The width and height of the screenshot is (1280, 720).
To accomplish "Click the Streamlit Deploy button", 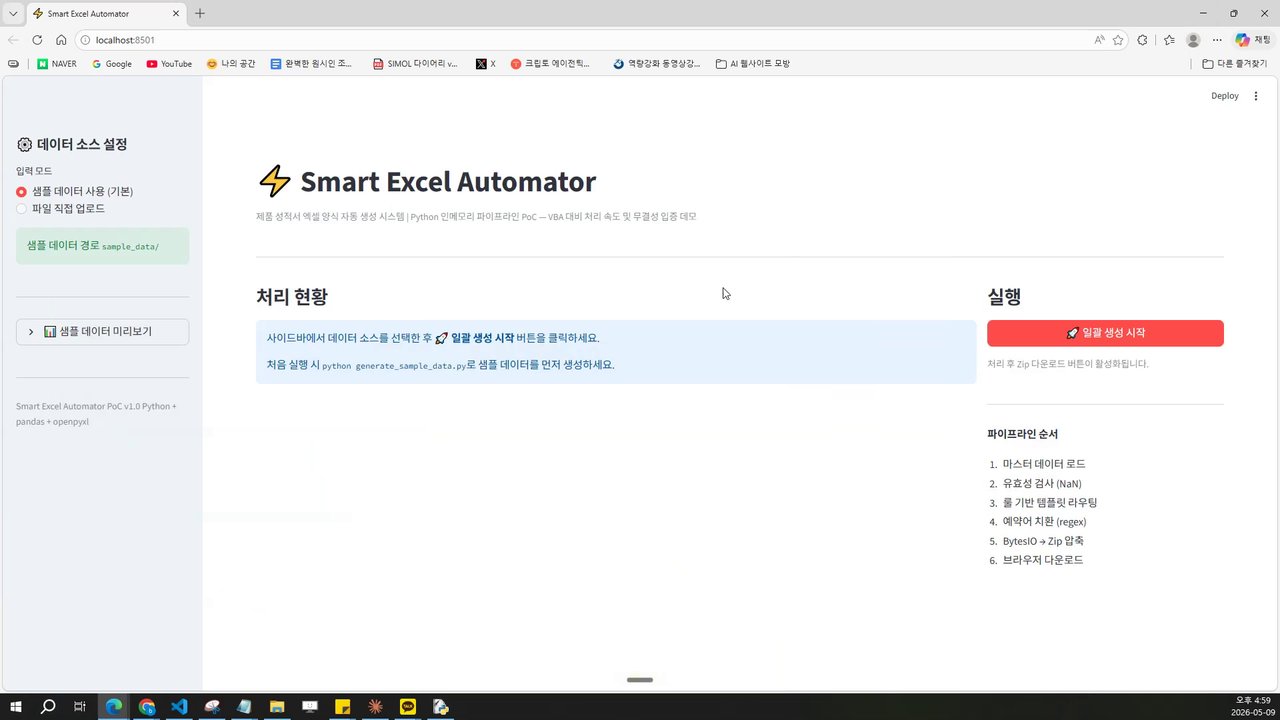I will pos(1225,96).
